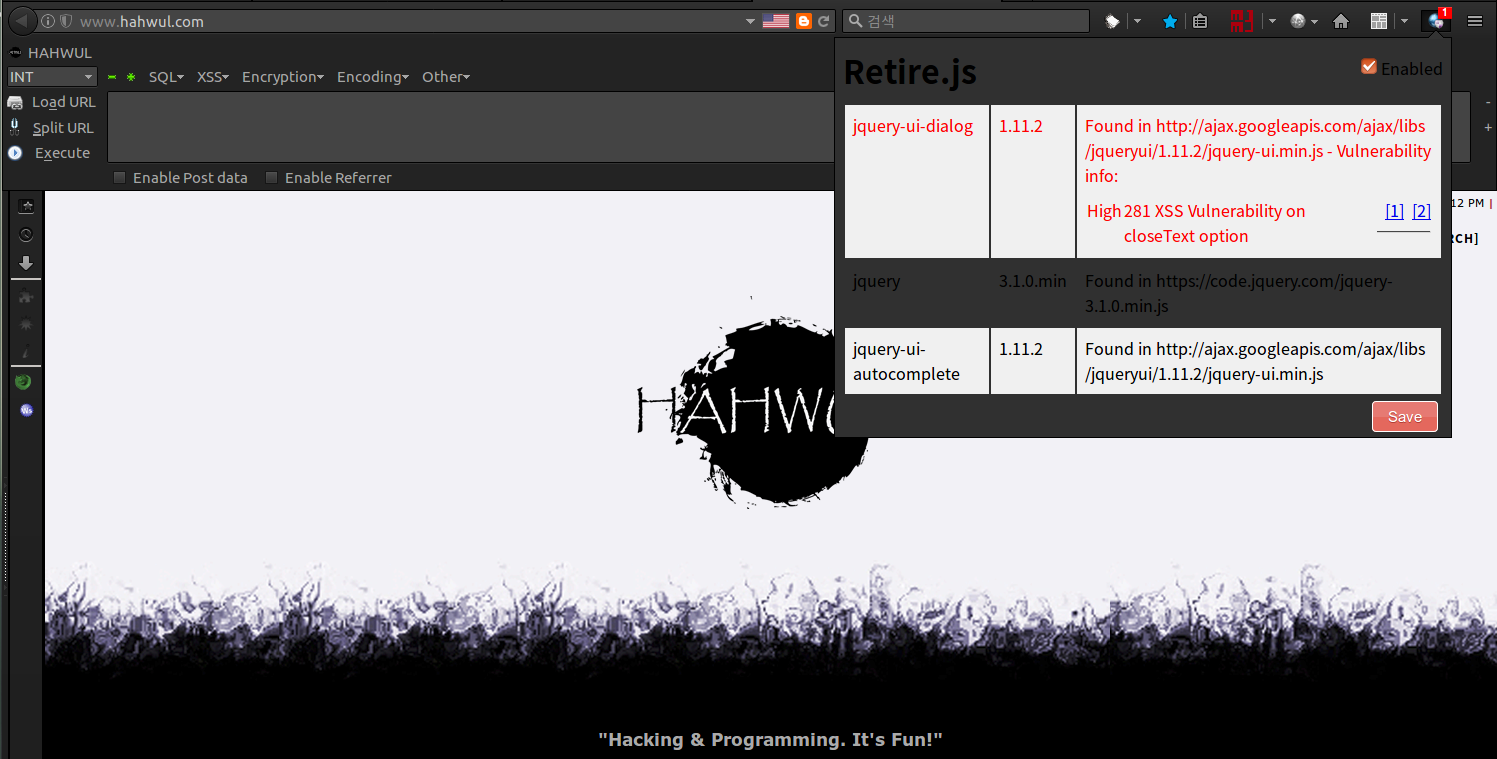Image resolution: width=1497 pixels, height=759 pixels.
Task: Focus the search box labeled 검색
Action: (966, 21)
